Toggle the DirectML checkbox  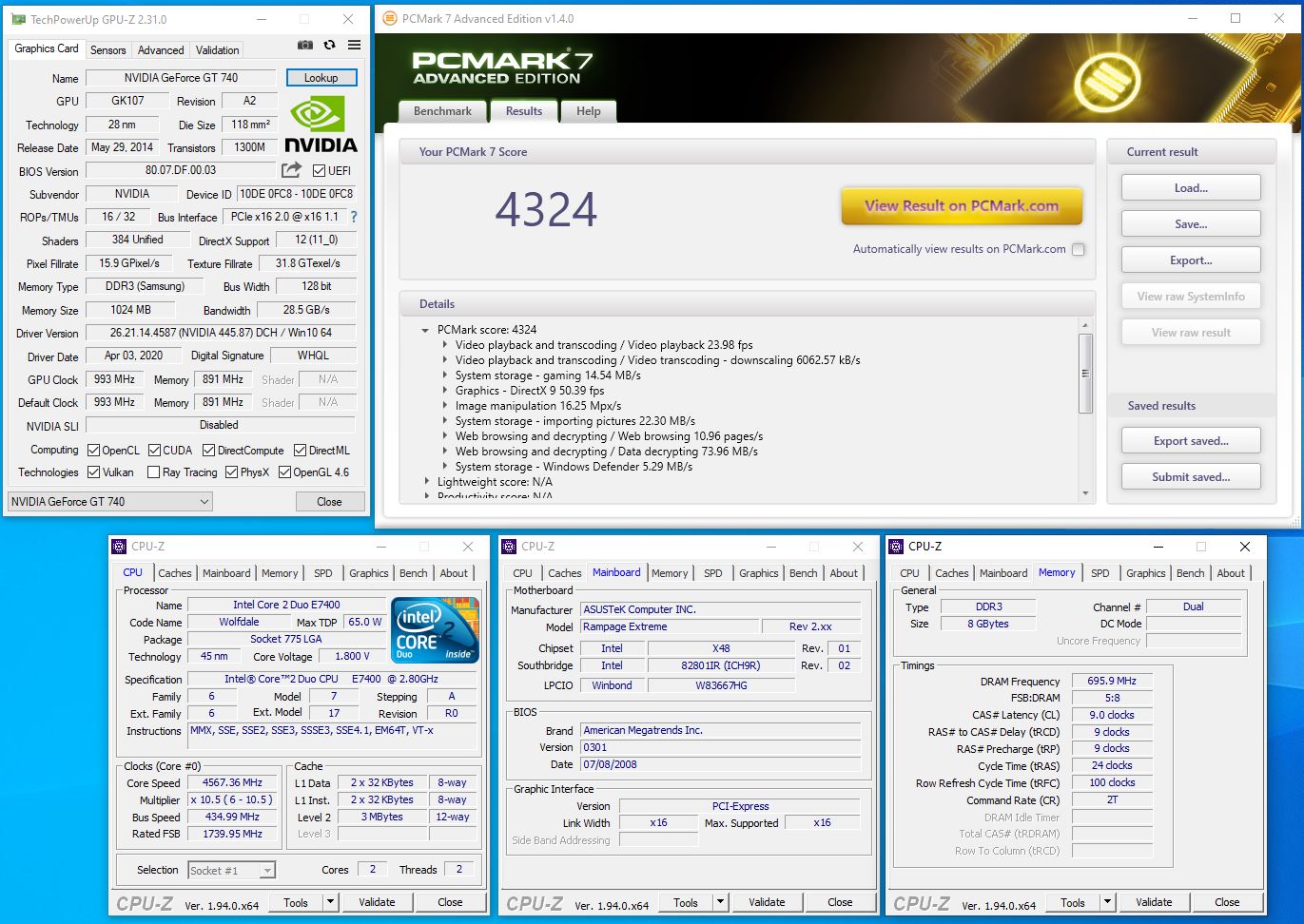tap(300, 451)
